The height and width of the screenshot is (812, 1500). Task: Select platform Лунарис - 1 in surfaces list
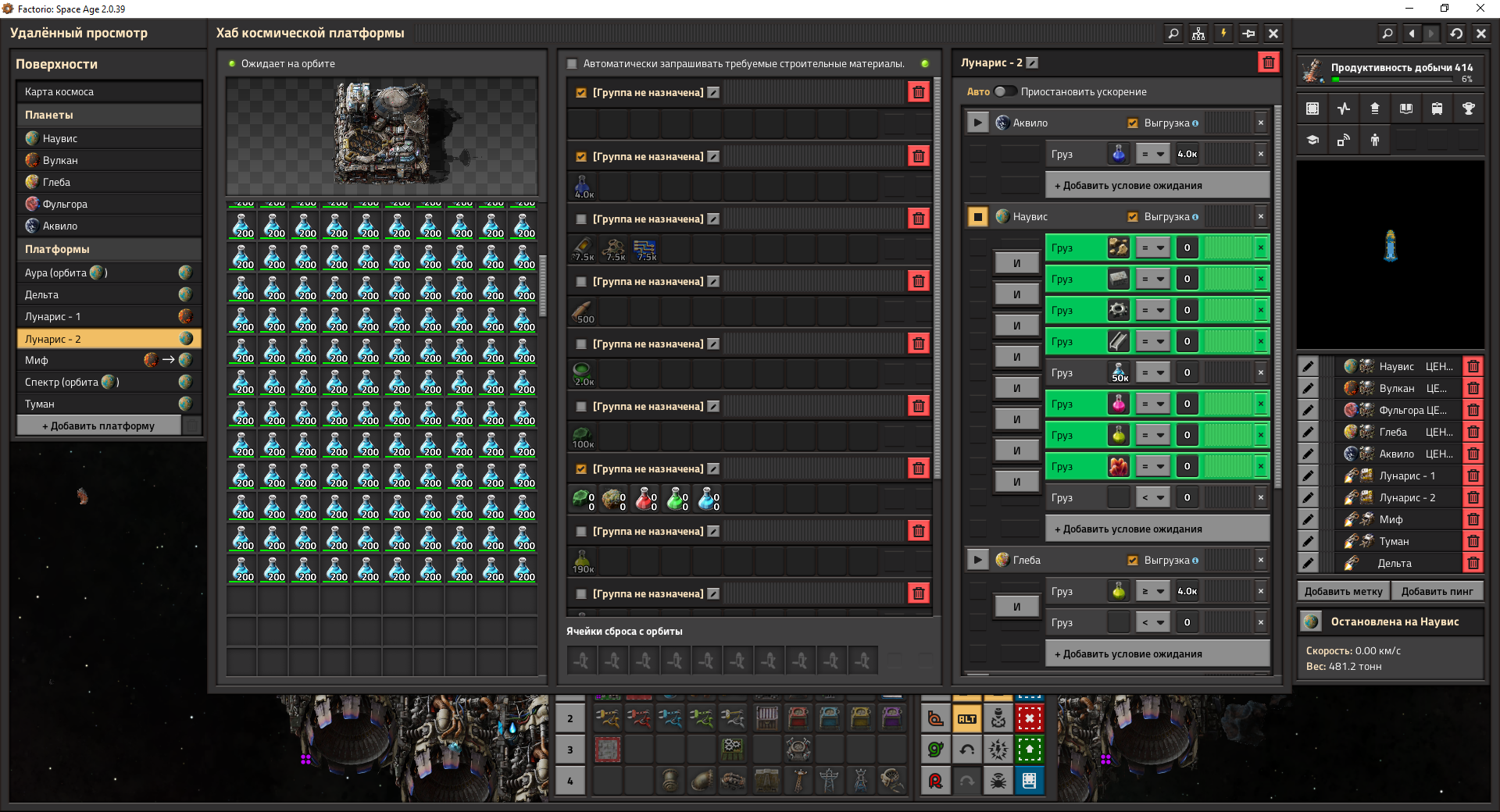[109, 316]
